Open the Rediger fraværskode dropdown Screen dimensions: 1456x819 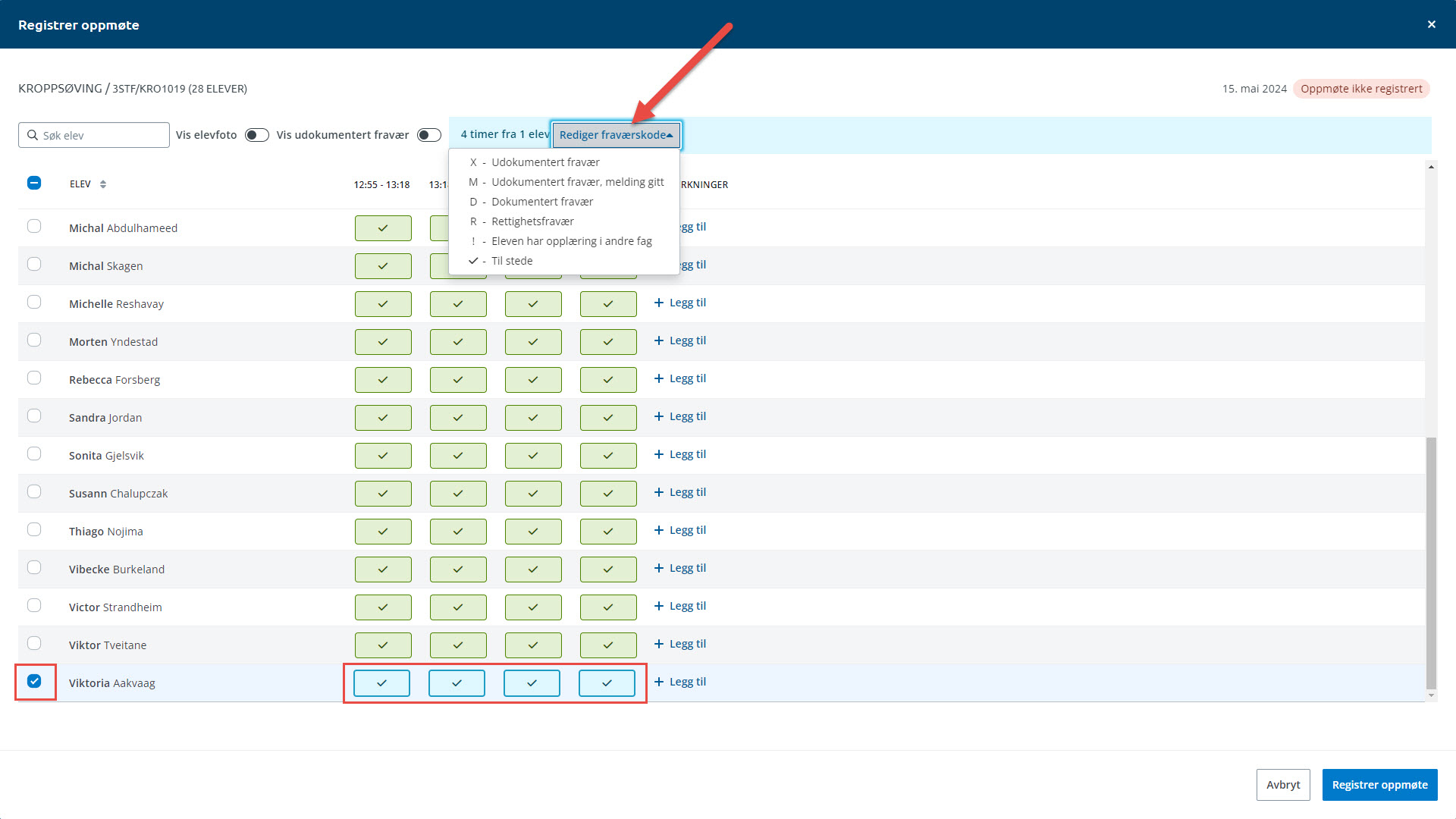(616, 135)
